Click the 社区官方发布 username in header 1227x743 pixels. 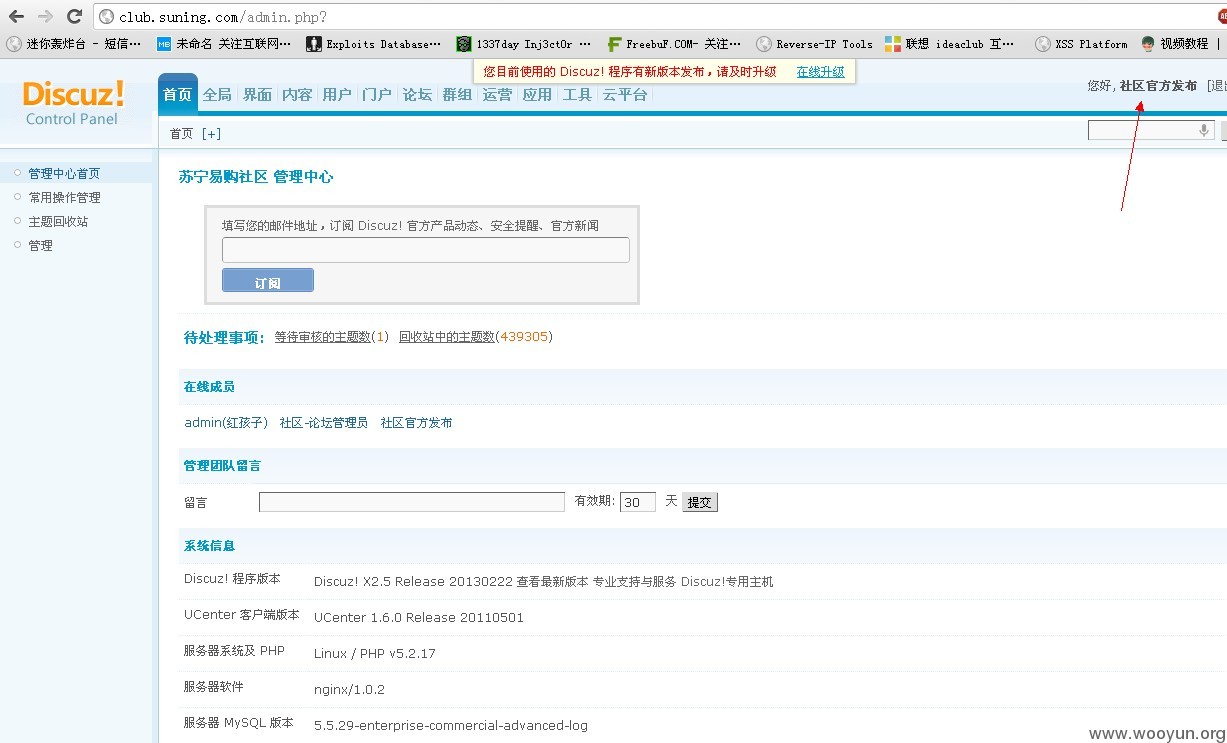pyautogui.click(x=1158, y=86)
